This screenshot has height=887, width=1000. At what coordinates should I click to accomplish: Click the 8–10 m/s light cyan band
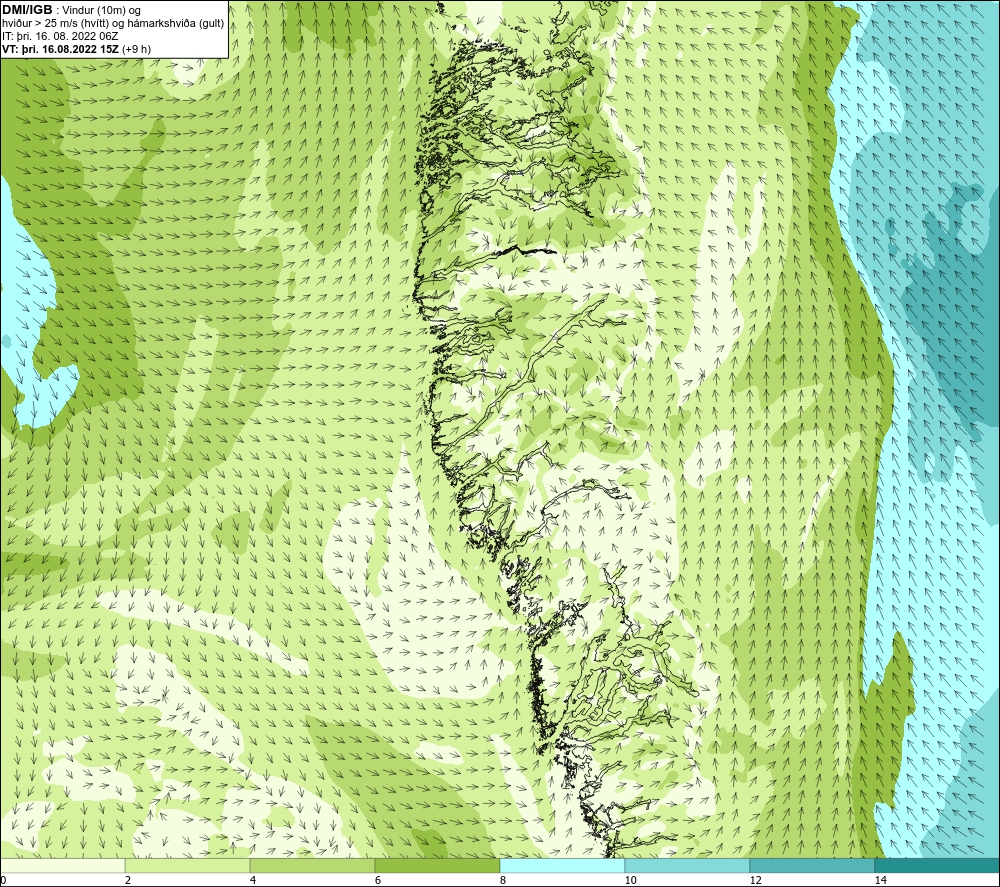562,865
